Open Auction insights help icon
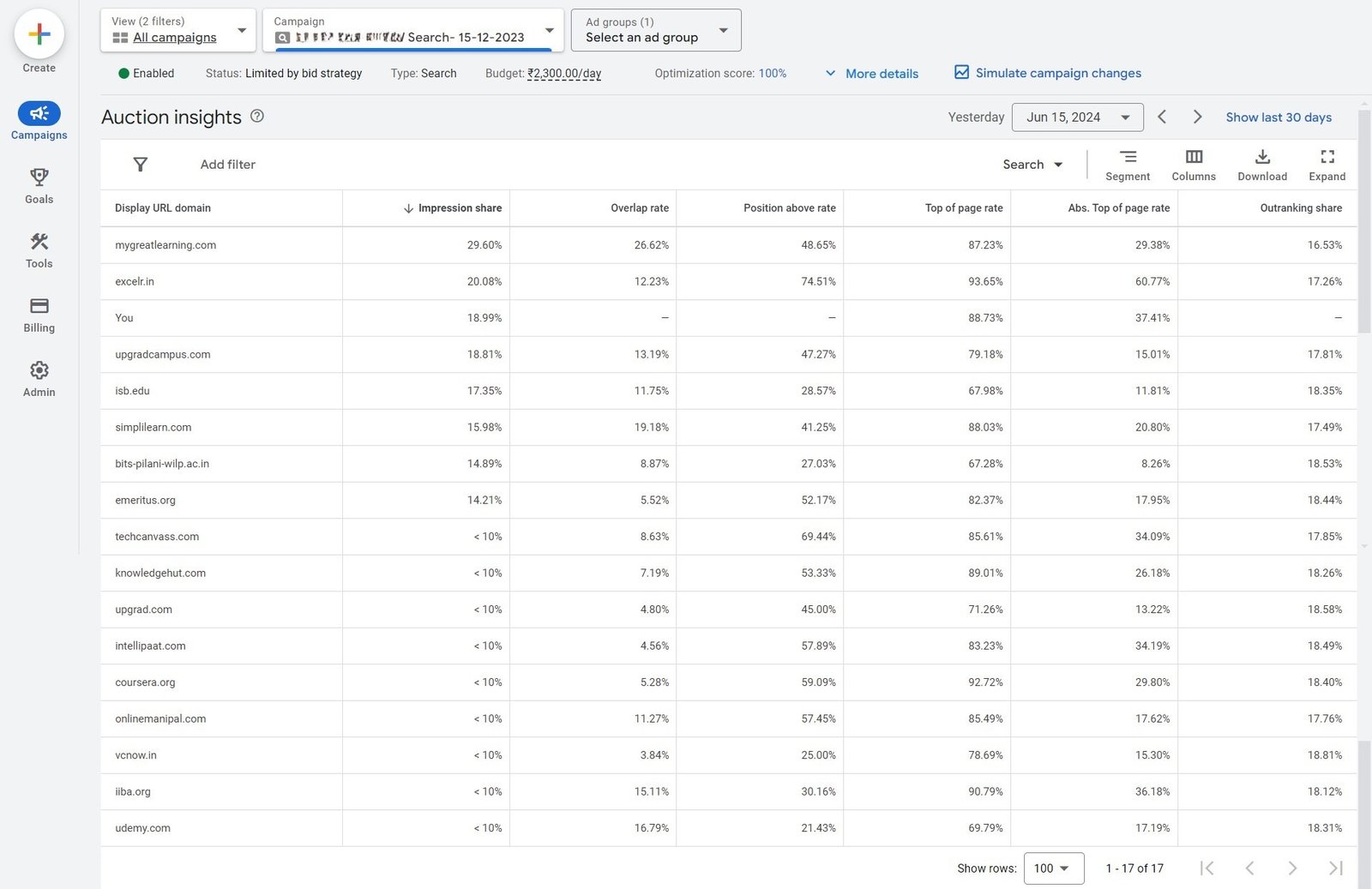This screenshot has height=889, width=1372. [x=256, y=117]
